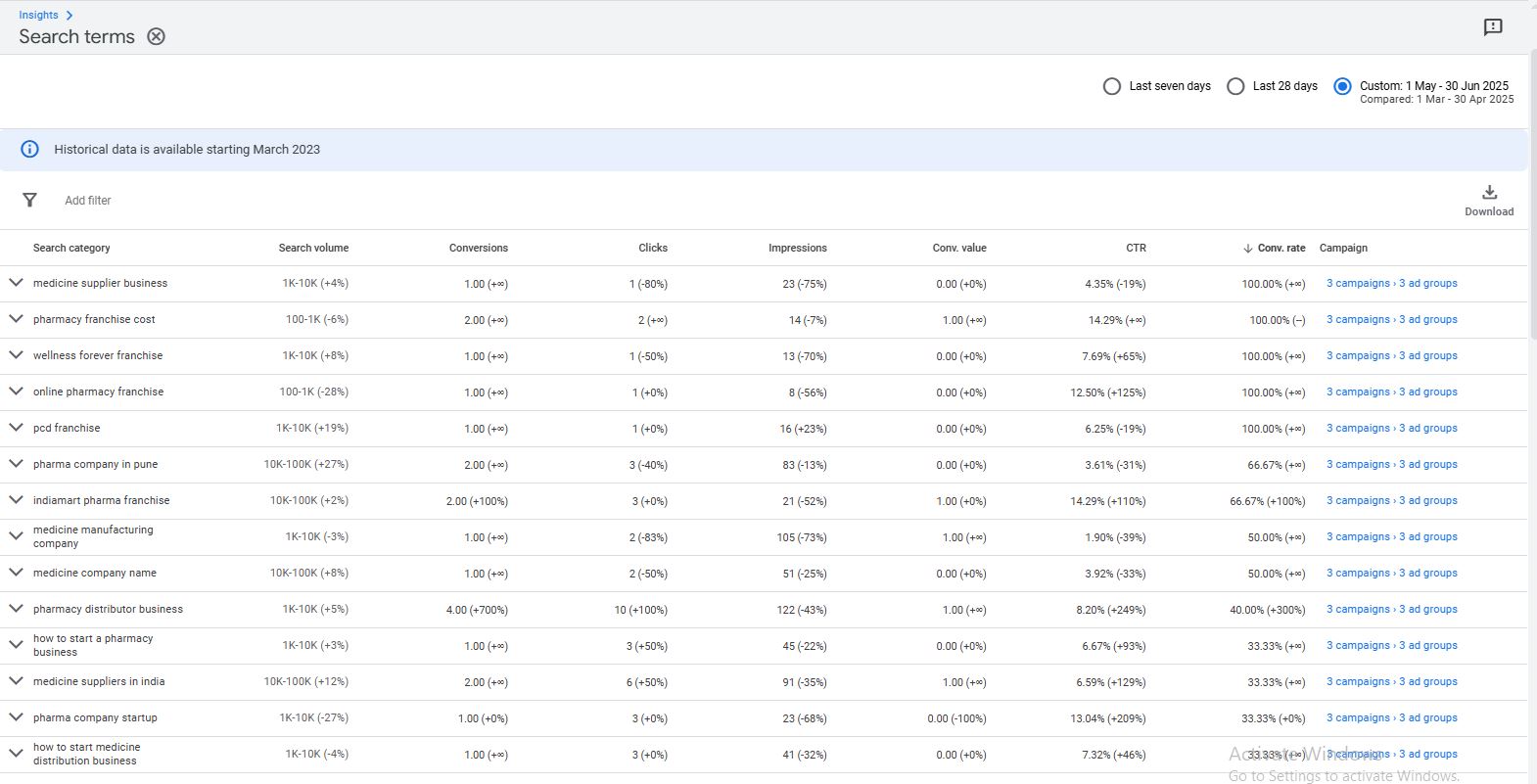Expand the pcd franchise row
Image resolution: width=1537 pixels, height=784 pixels.
16,428
